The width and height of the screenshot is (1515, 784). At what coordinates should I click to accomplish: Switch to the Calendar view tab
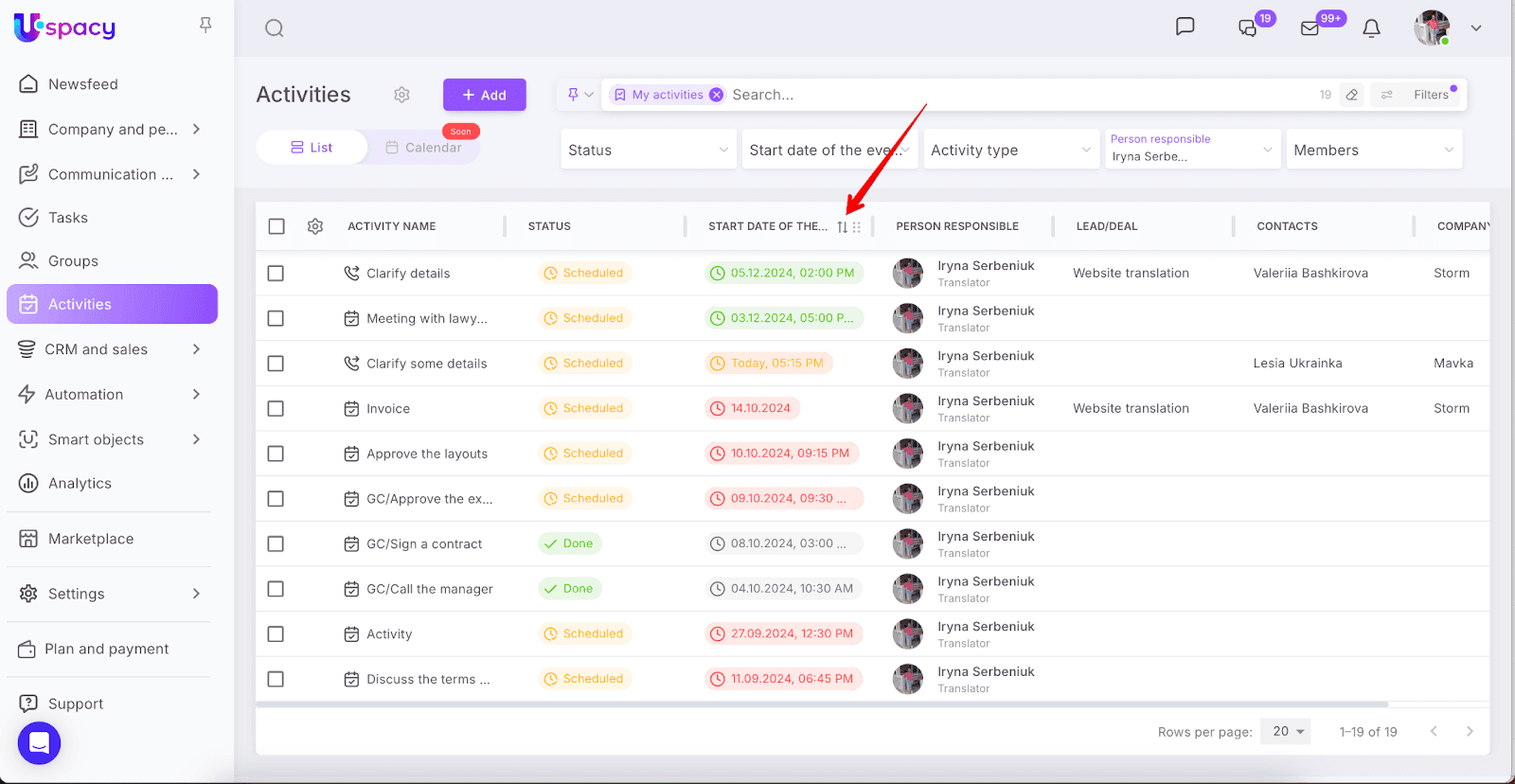[x=423, y=148]
